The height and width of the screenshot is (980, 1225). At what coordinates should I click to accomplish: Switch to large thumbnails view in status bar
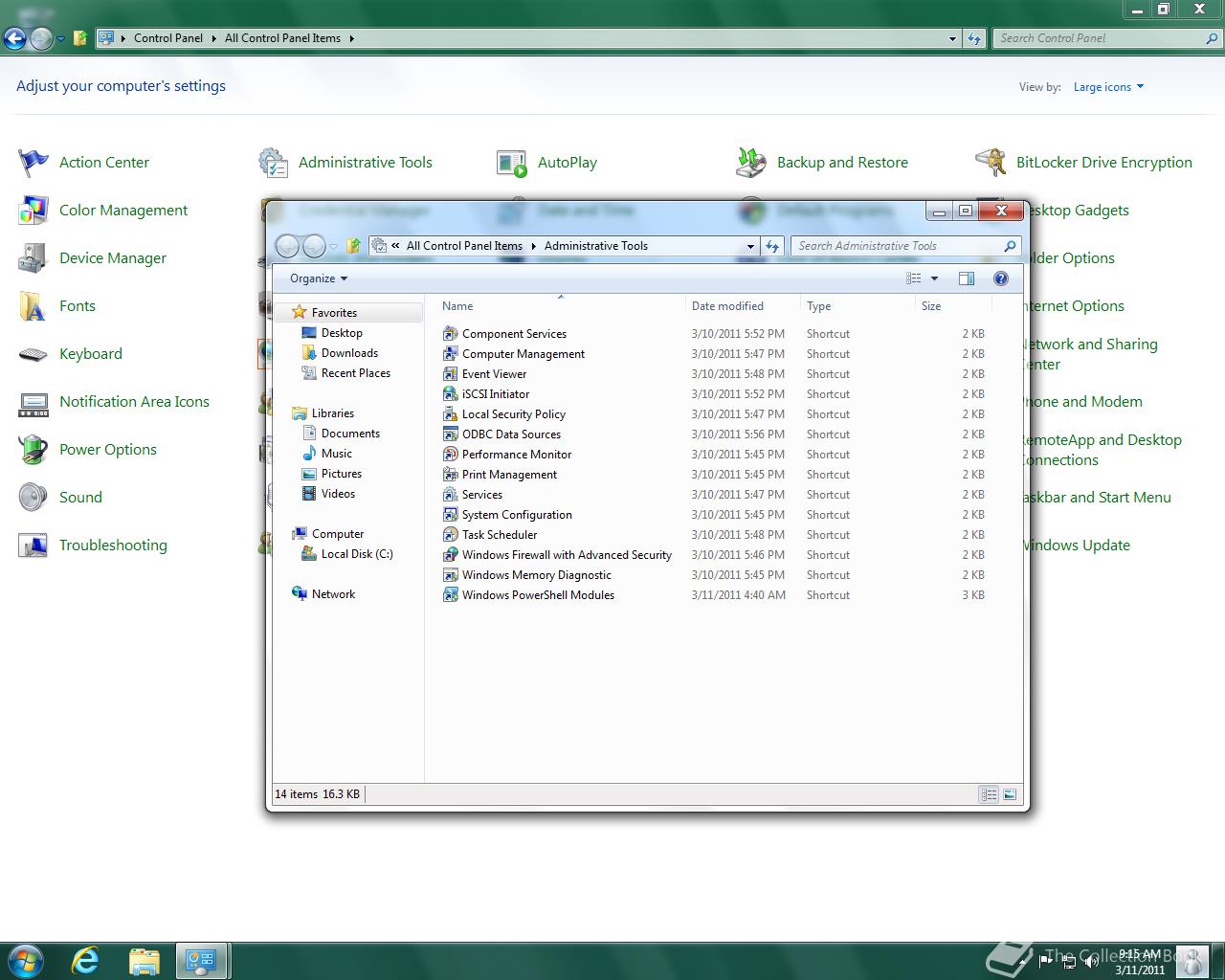tap(1010, 794)
